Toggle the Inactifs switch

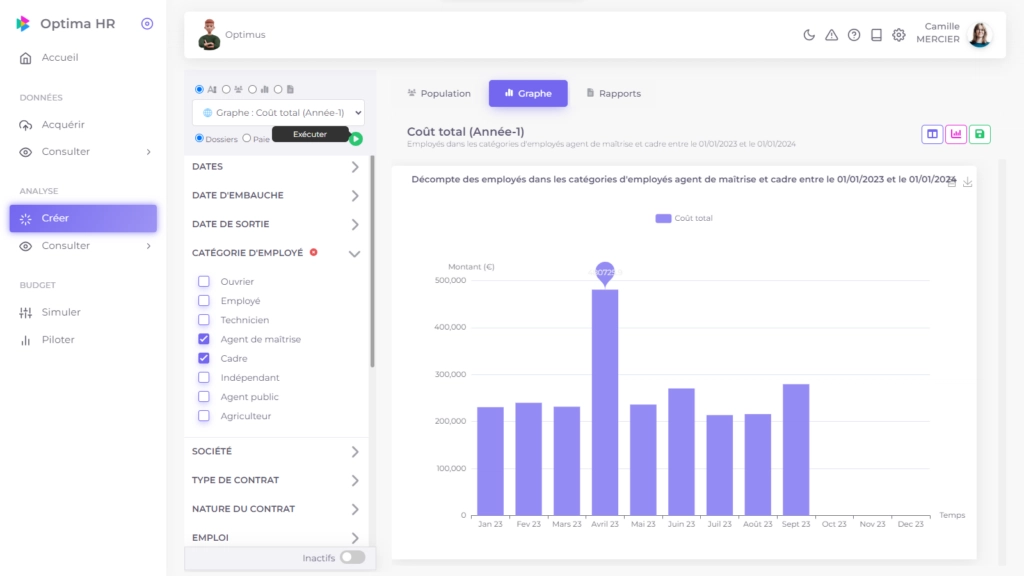tap(352, 557)
